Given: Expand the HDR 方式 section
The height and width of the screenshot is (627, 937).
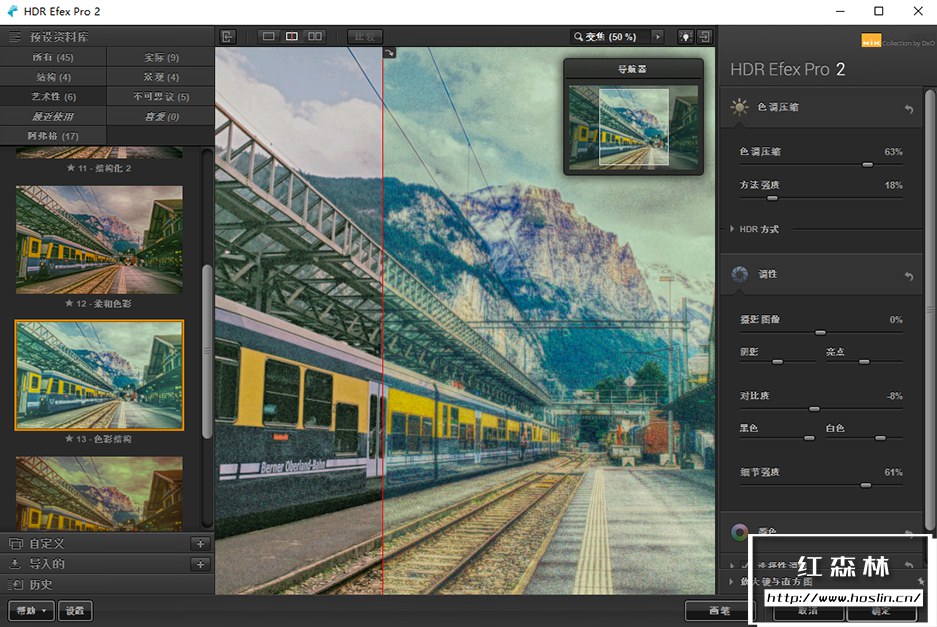Looking at the screenshot, I should (x=759, y=230).
